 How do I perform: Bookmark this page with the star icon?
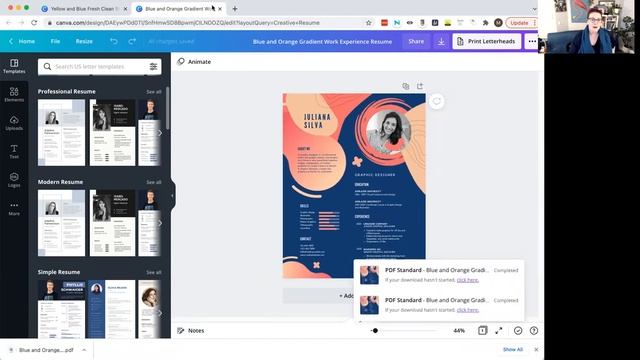369,23
